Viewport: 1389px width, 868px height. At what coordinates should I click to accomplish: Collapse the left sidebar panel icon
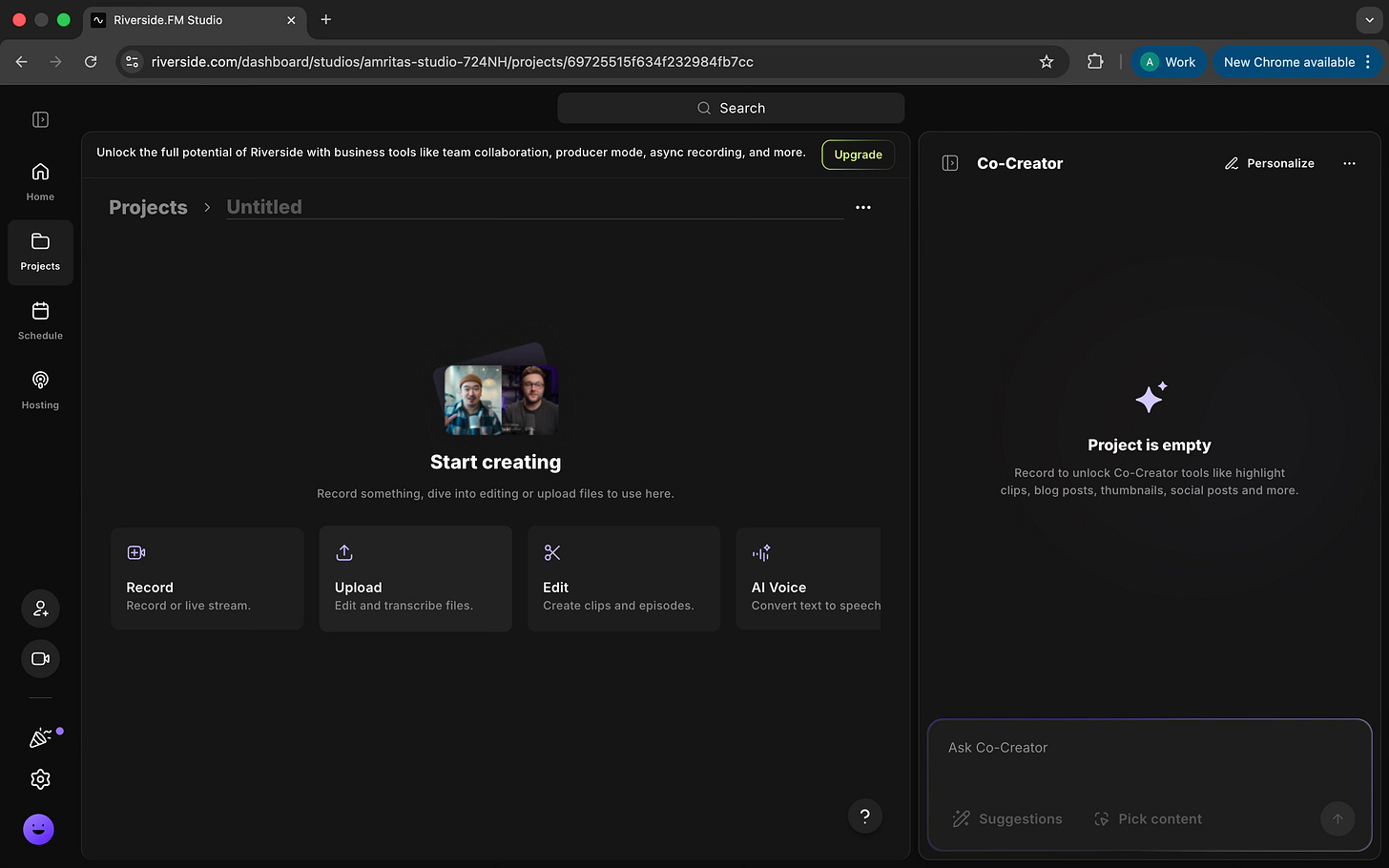click(40, 119)
